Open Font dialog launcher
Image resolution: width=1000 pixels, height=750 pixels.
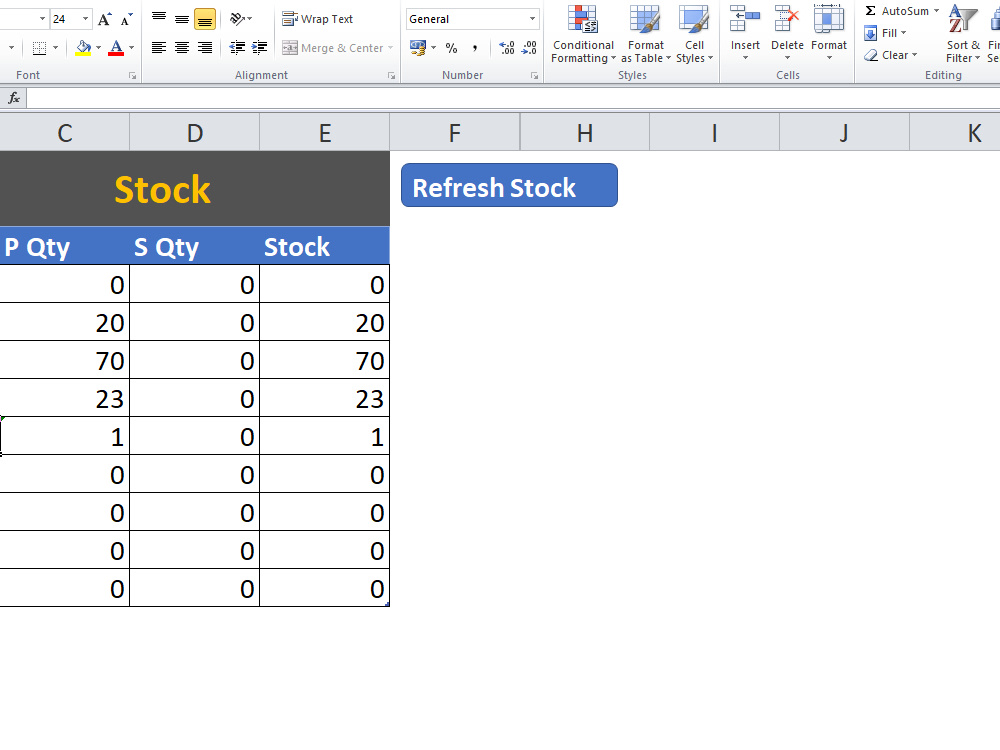point(132,76)
